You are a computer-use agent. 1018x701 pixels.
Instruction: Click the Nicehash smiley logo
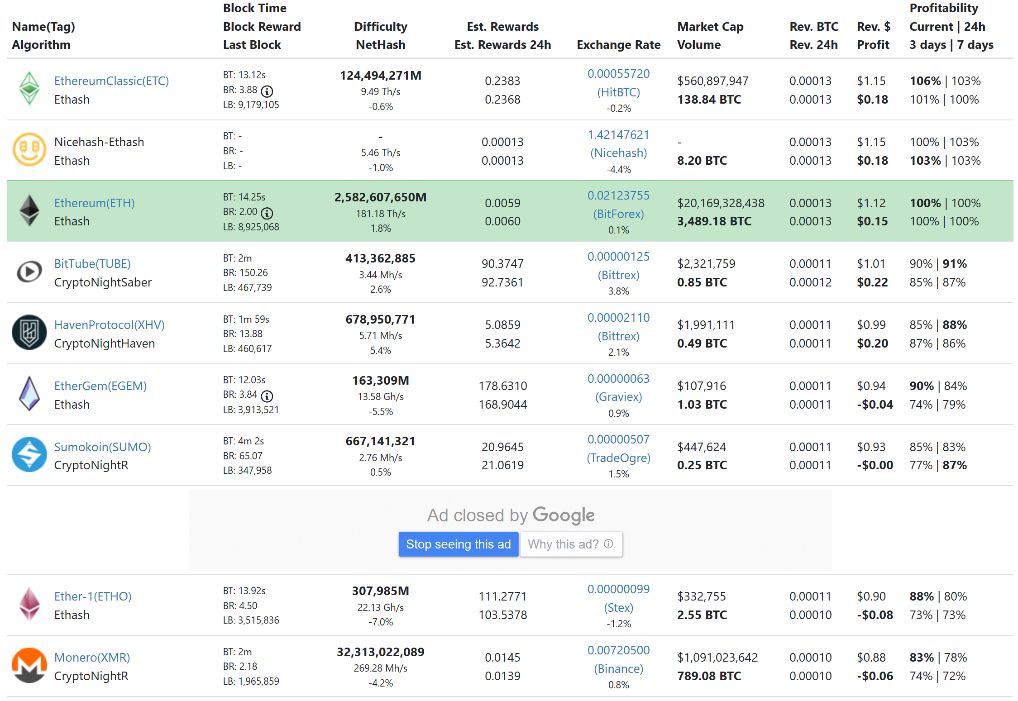(x=29, y=149)
